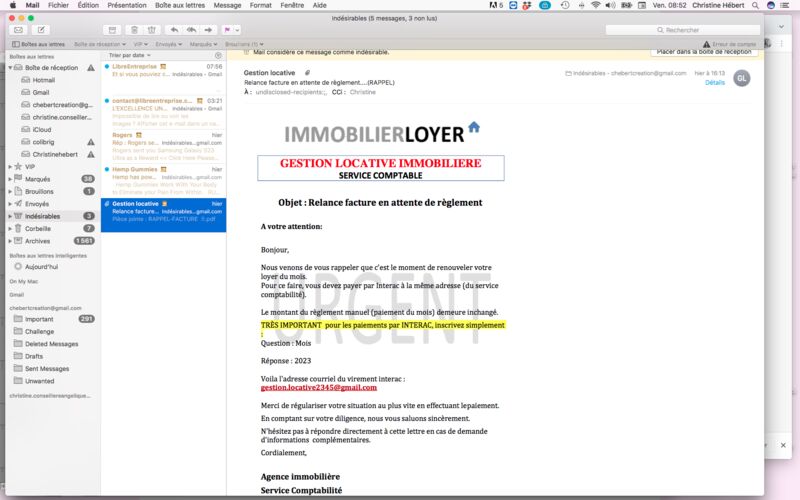Open the Sent Messages folder
This screenshot has width=800, height=500.
tap(47, 368)
